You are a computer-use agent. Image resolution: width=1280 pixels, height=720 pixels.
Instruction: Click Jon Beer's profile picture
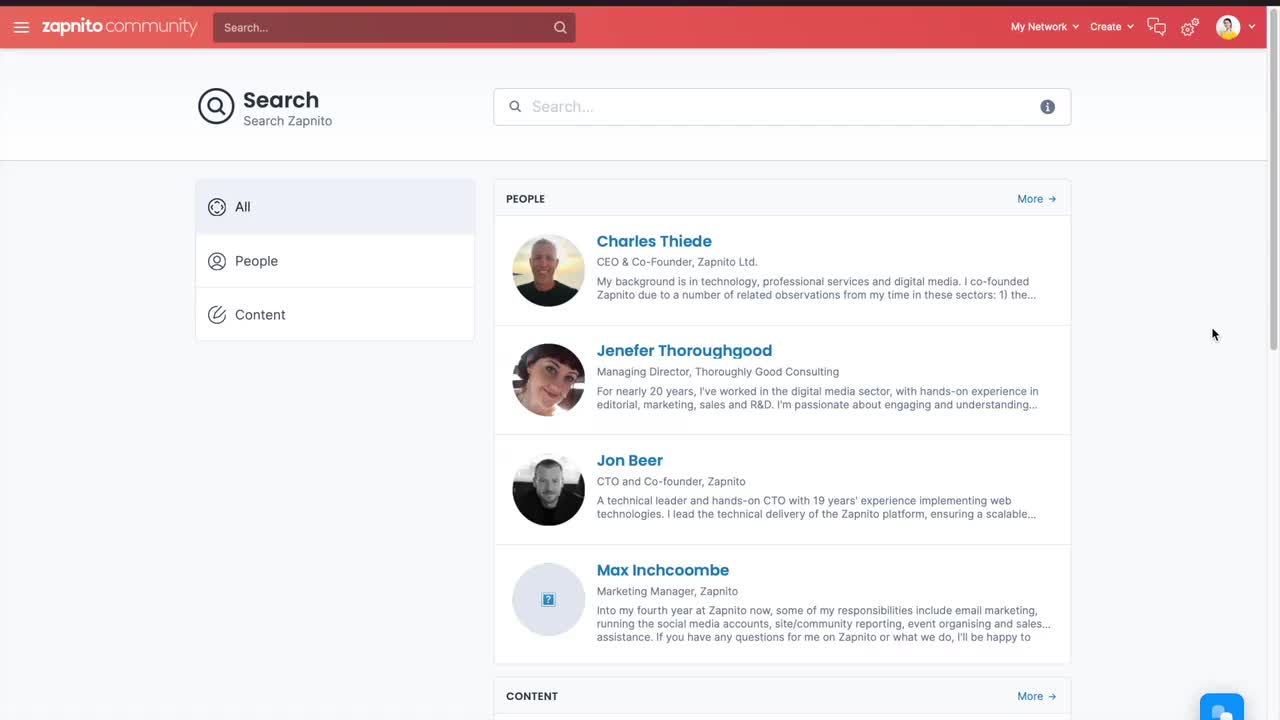pos(548,489)
